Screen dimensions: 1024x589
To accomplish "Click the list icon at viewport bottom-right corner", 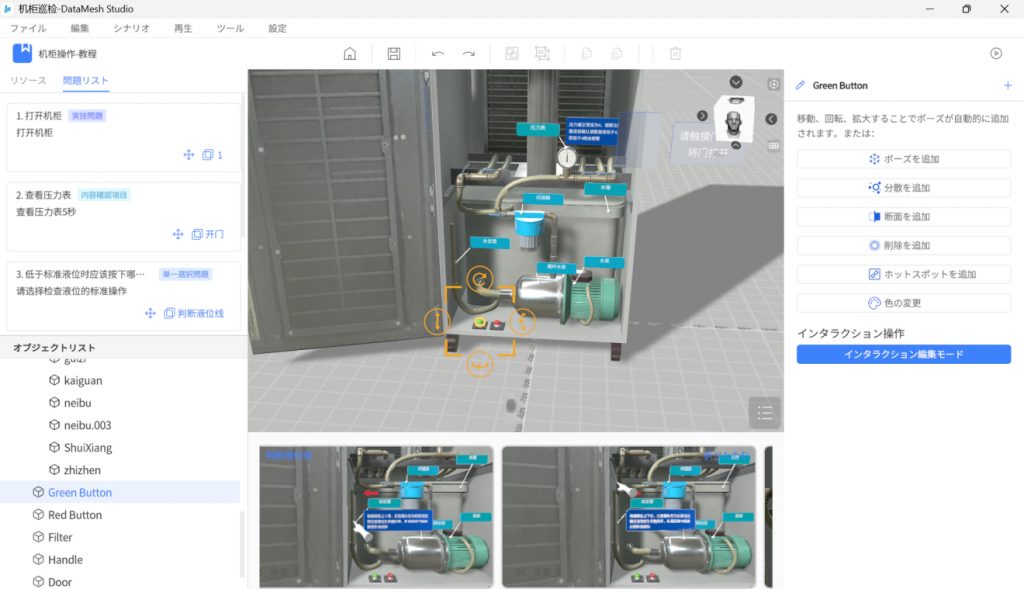I will [x=764, y=412].
